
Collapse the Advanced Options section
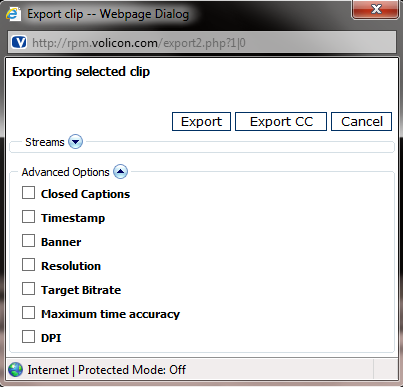pos(120,172)
